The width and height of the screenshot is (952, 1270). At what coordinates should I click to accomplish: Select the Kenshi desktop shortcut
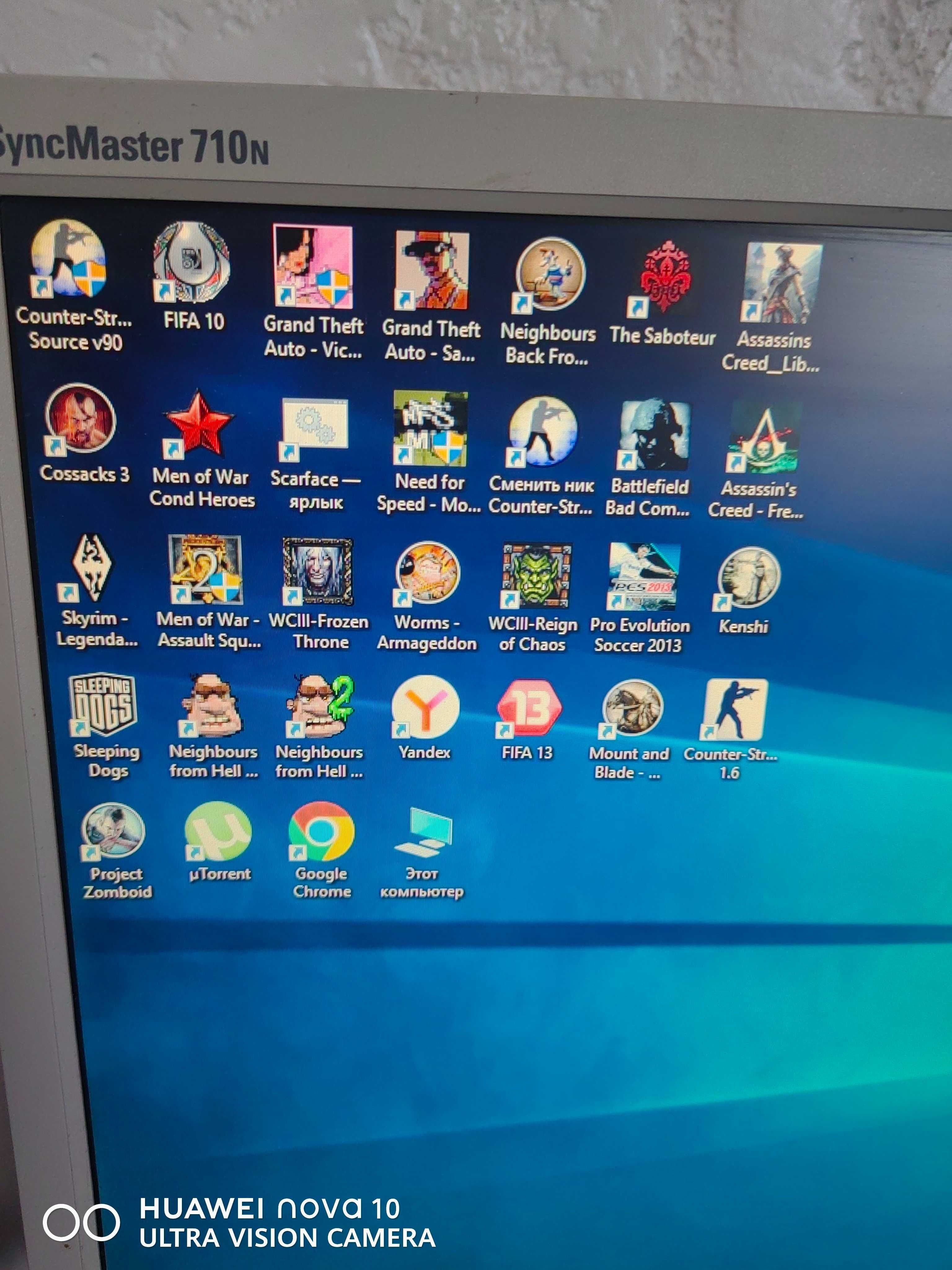tap(747, 578)
